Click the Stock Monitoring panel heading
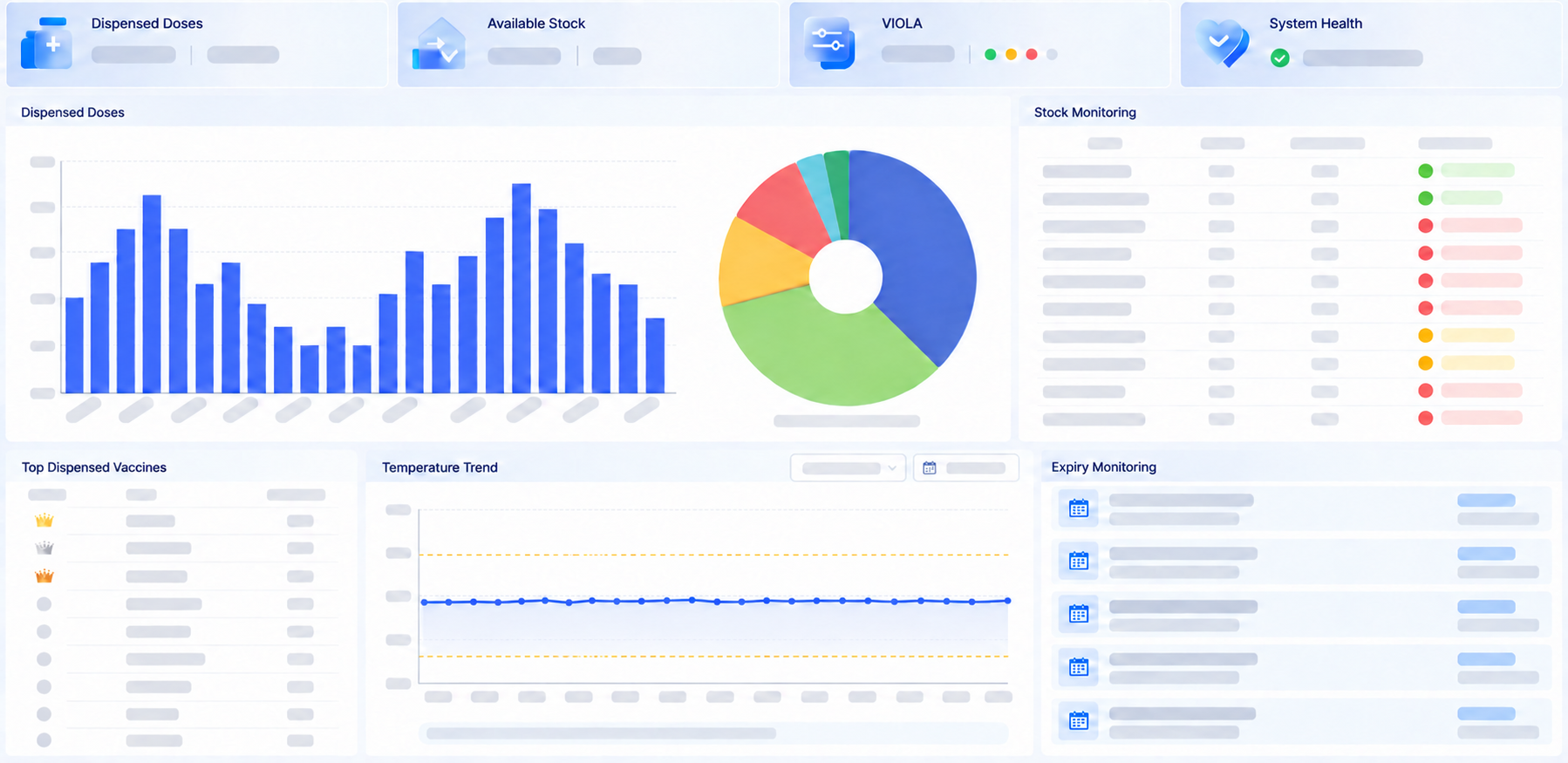 click(x=1085, y=112)
